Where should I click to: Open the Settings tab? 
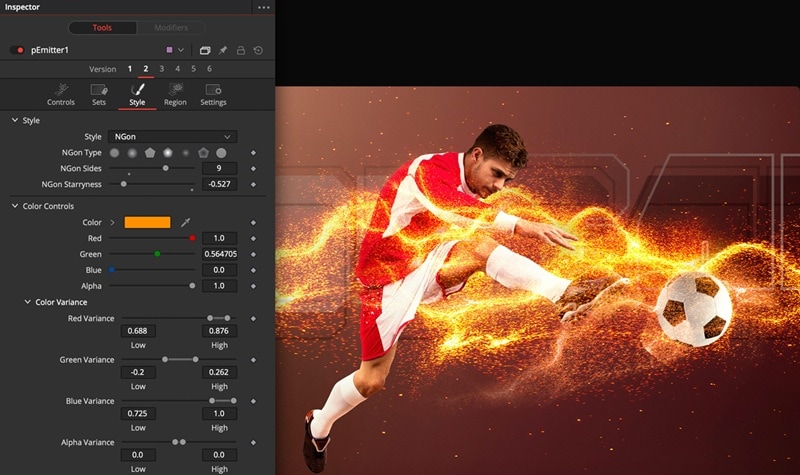pos(213,94)
